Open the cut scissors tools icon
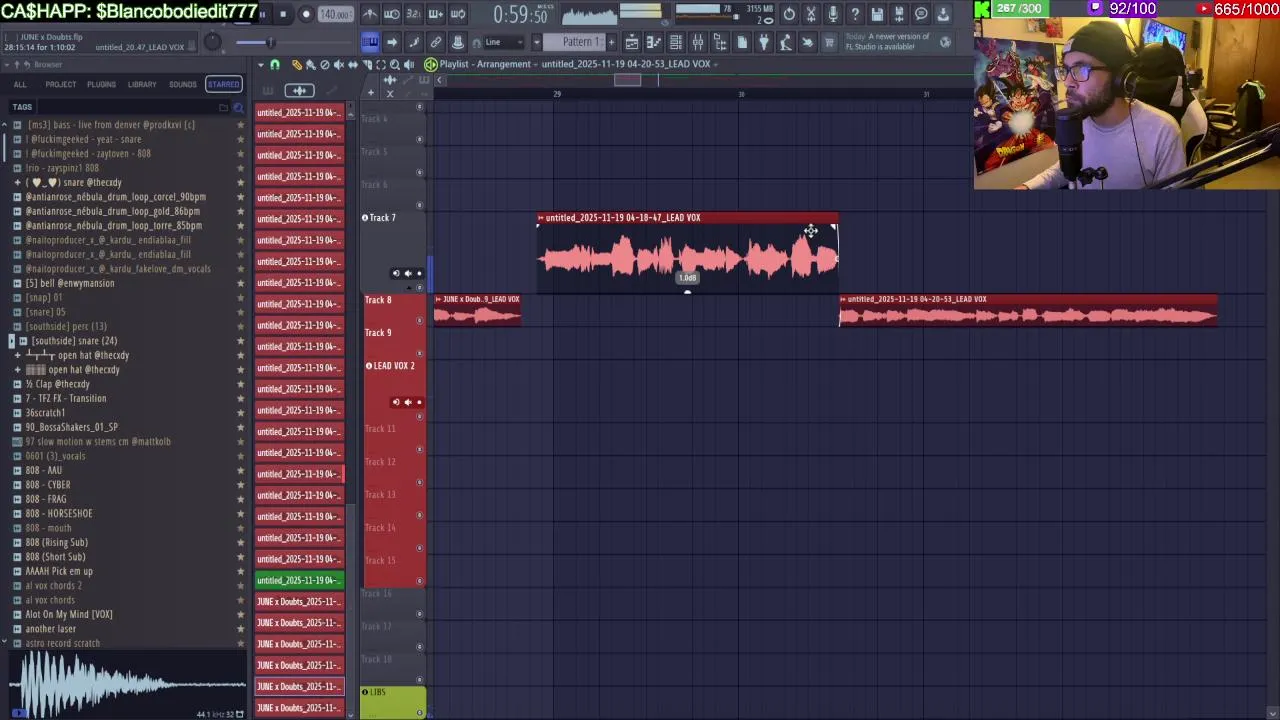 (x=811, y=14)
